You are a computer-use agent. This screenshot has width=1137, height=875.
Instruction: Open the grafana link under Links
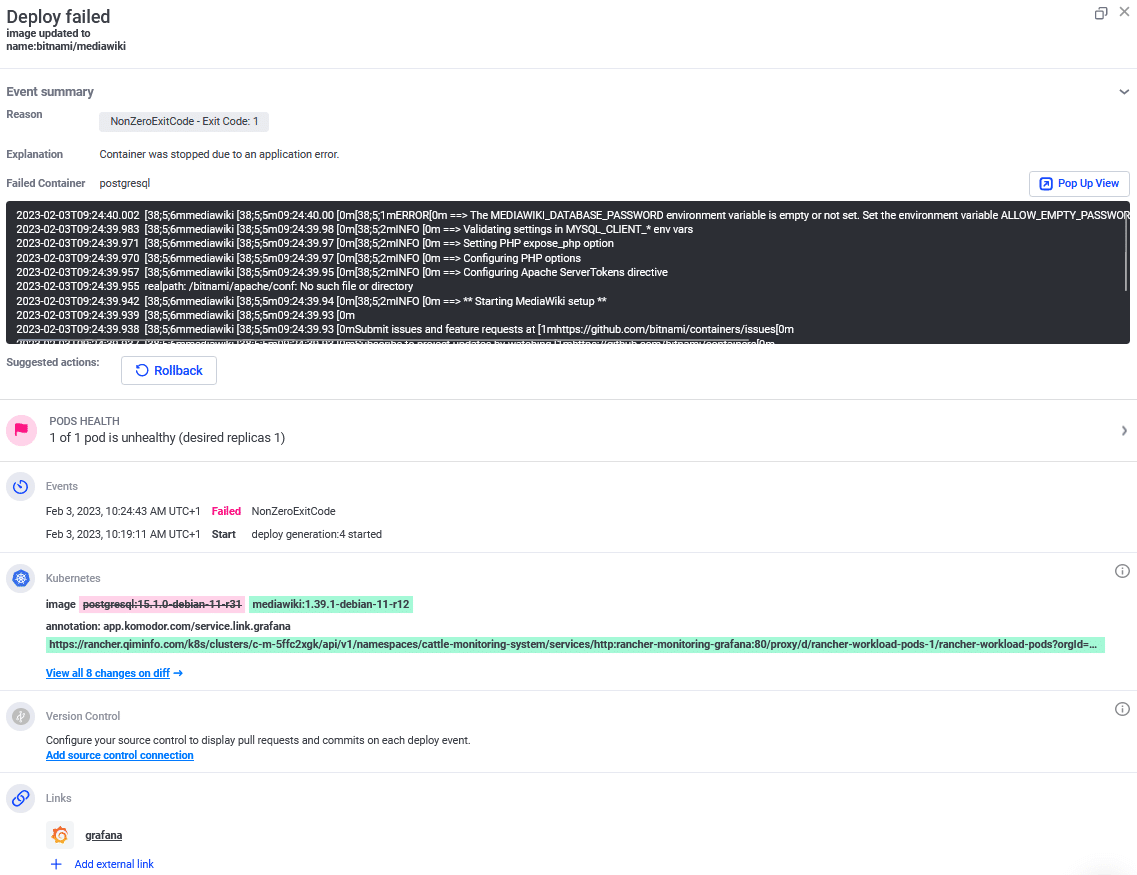coord(103,834)
